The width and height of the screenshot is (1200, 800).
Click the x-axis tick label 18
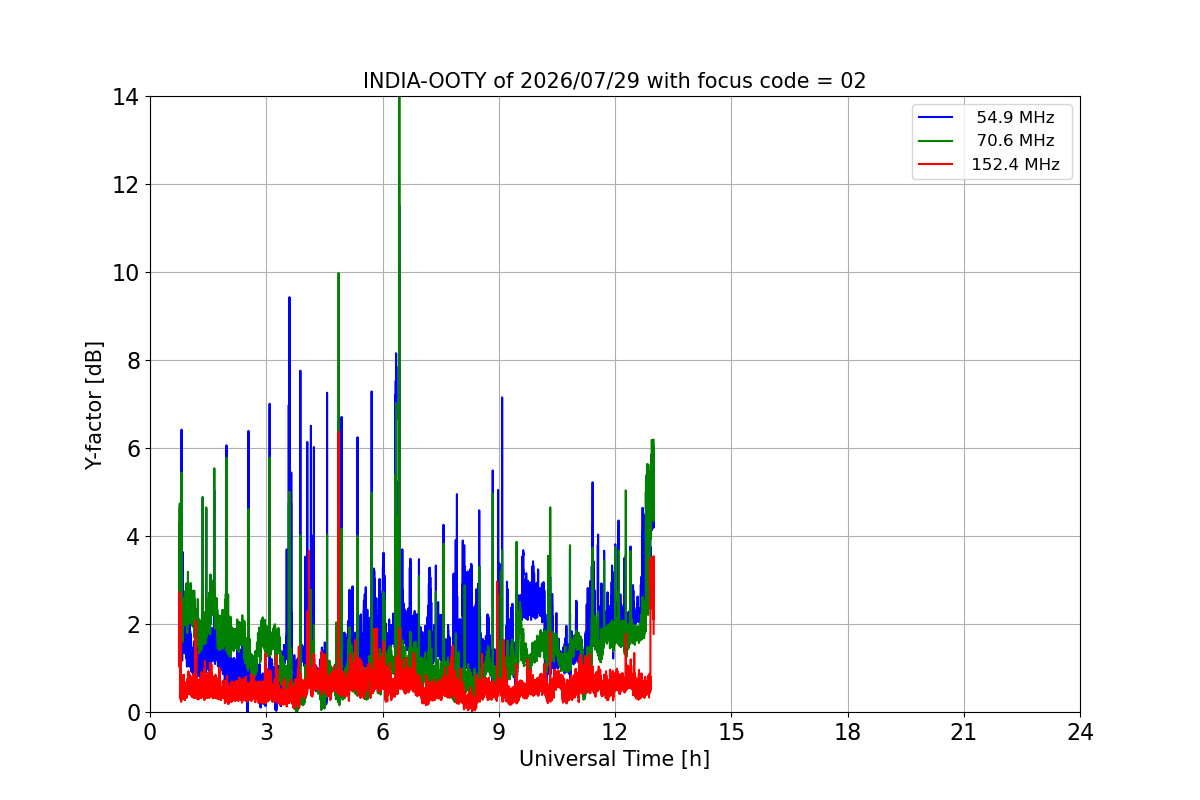(848, 732)
